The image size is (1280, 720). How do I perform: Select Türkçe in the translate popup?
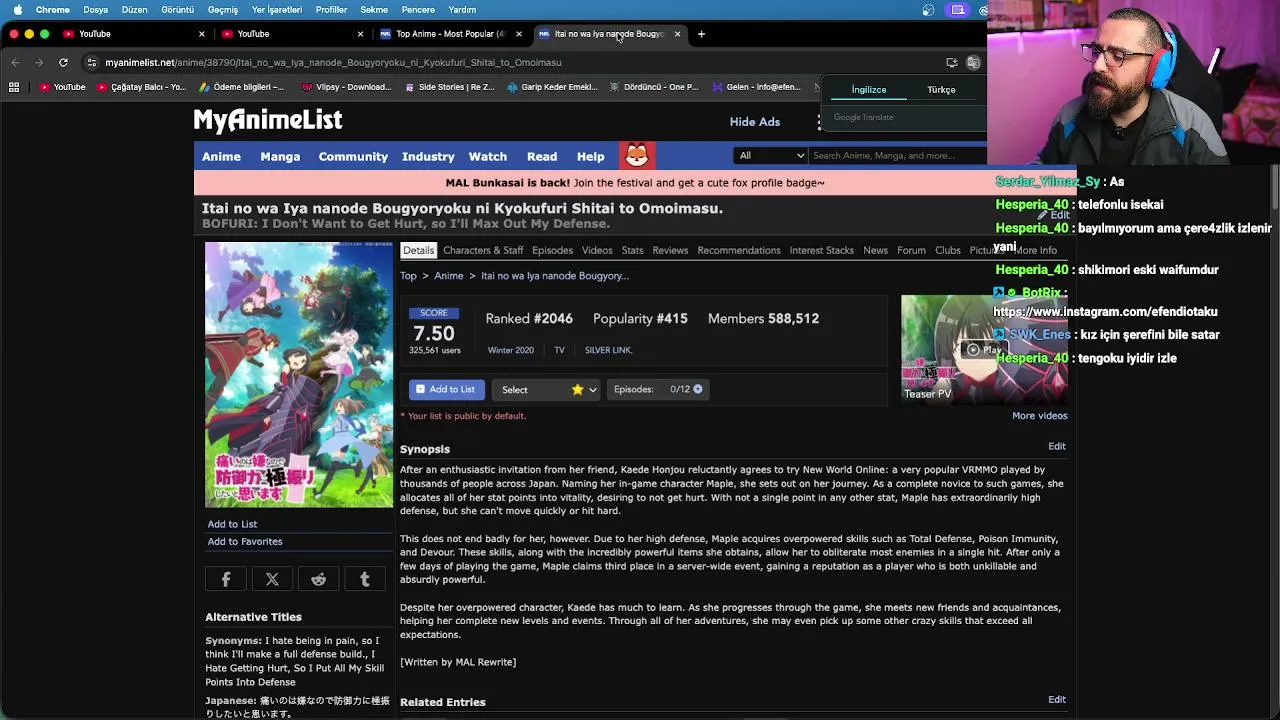click(x=941, y=90)
